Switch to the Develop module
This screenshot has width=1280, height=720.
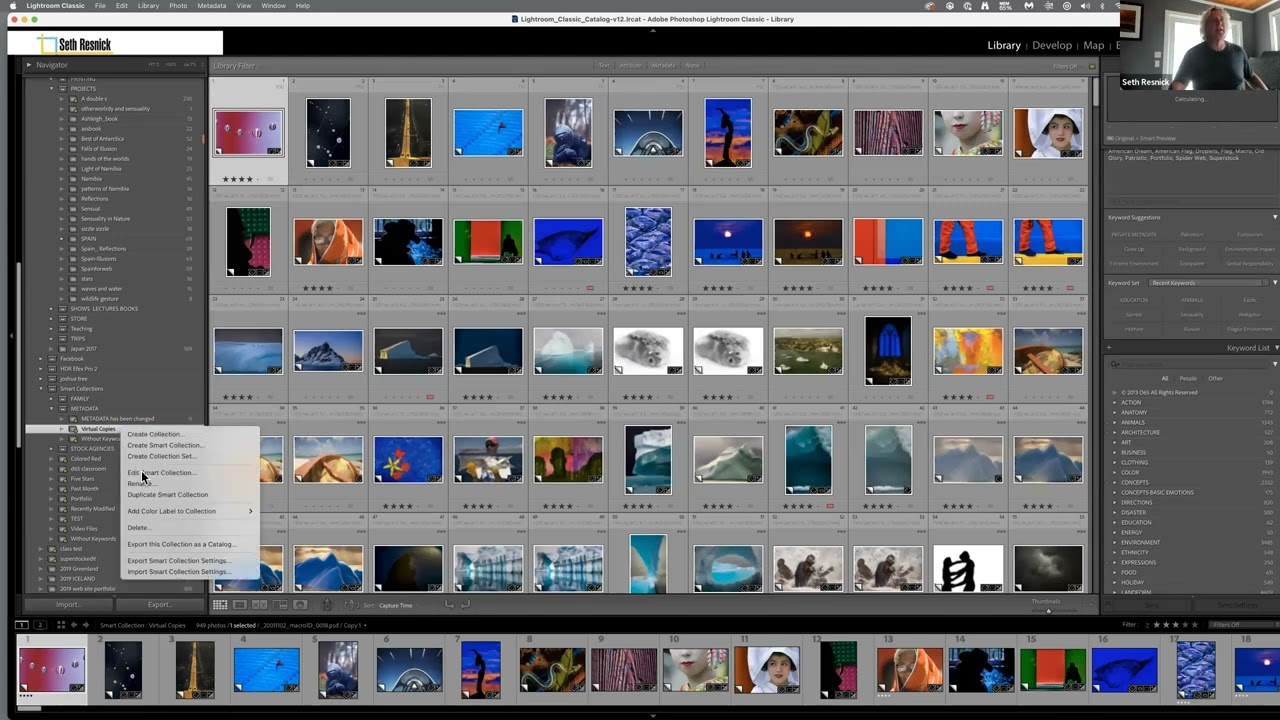point(1051,45)
